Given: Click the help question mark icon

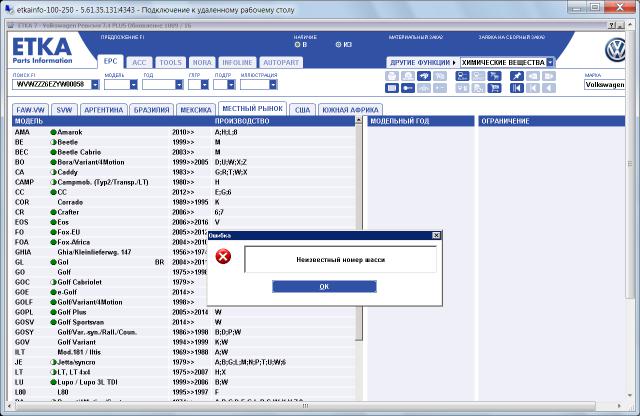Looking at the screenshot, I should [x=611, y=25].
